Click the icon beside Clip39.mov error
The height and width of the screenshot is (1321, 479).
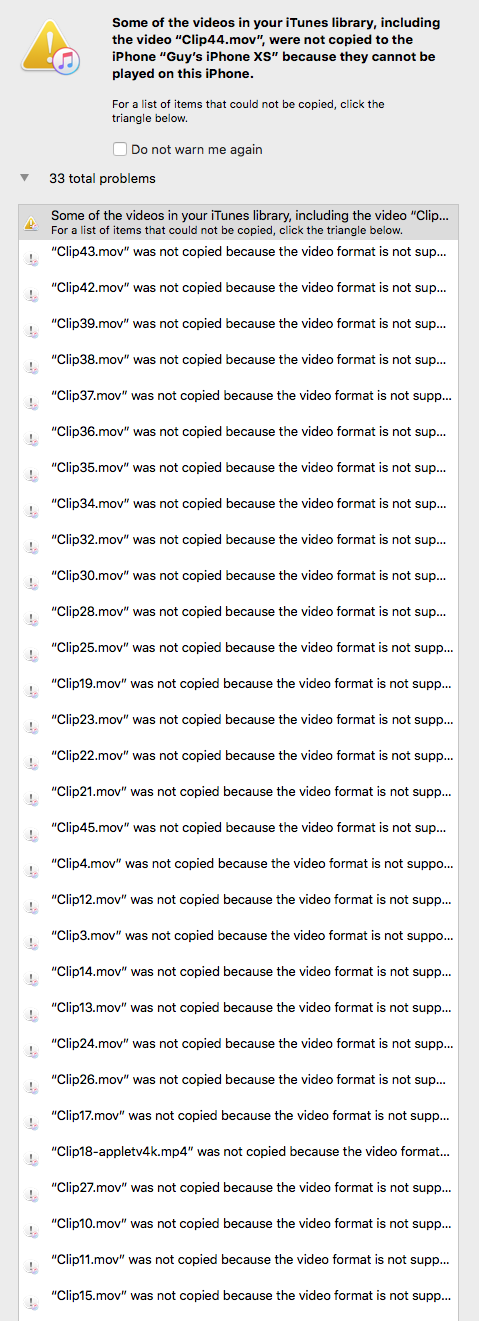coord(32,331)
